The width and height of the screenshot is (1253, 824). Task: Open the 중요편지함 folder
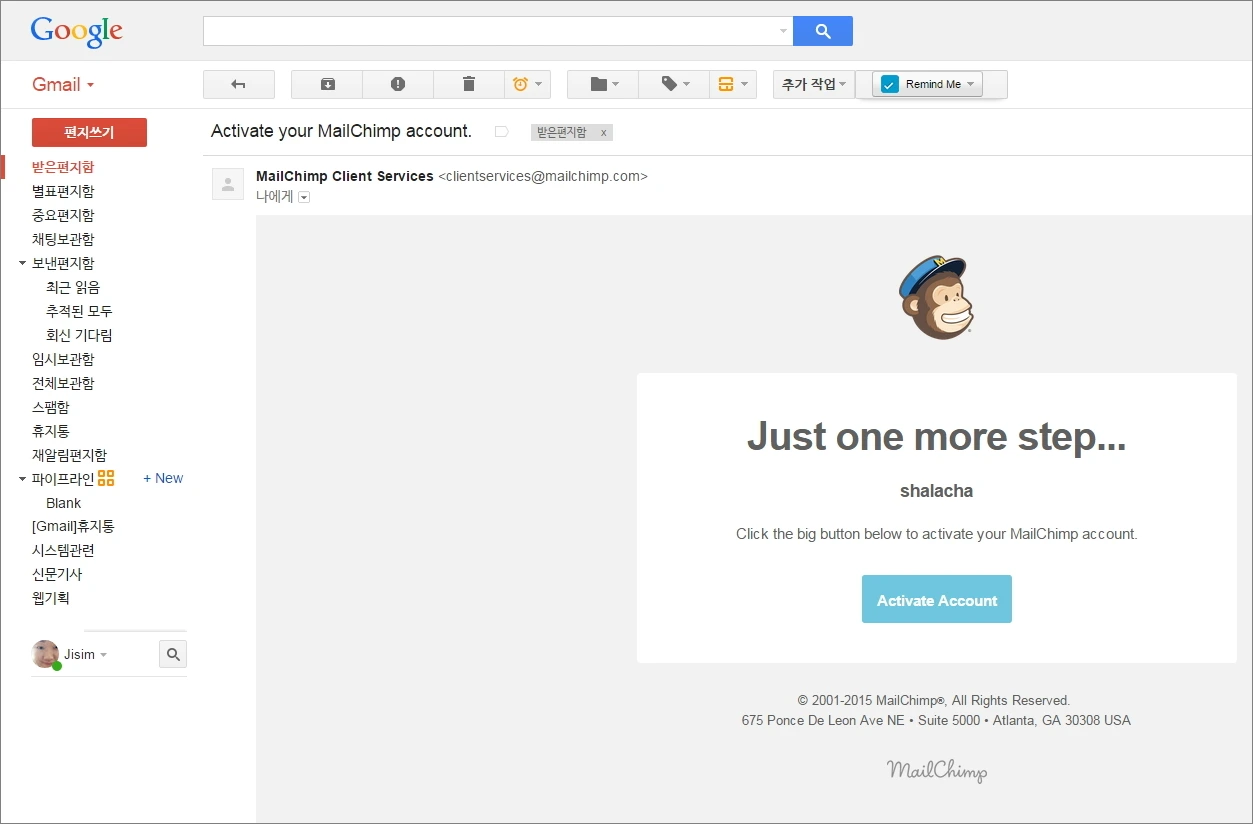(x=63, y=215)
